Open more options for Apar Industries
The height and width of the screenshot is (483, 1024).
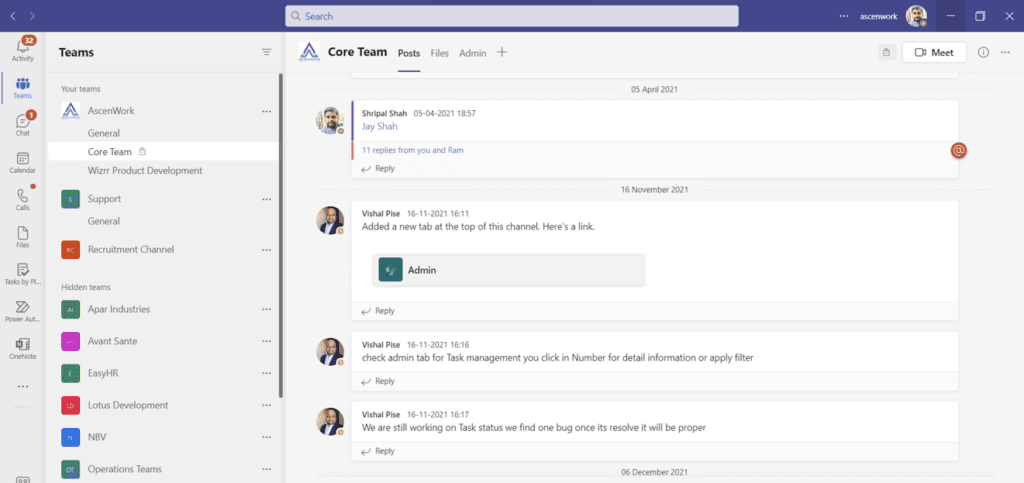(x=266, y=309)
